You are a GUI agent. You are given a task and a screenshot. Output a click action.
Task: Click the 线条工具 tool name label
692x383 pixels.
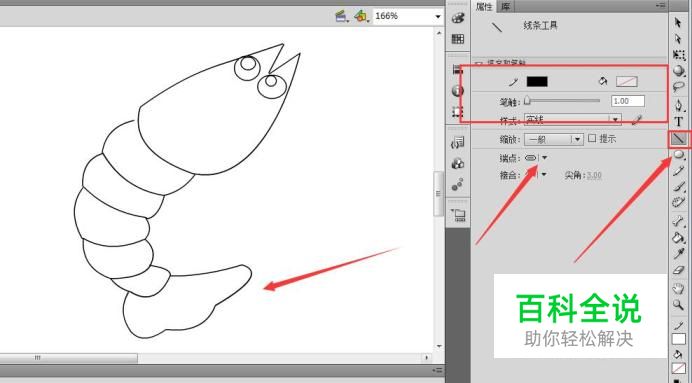[540, 26]
